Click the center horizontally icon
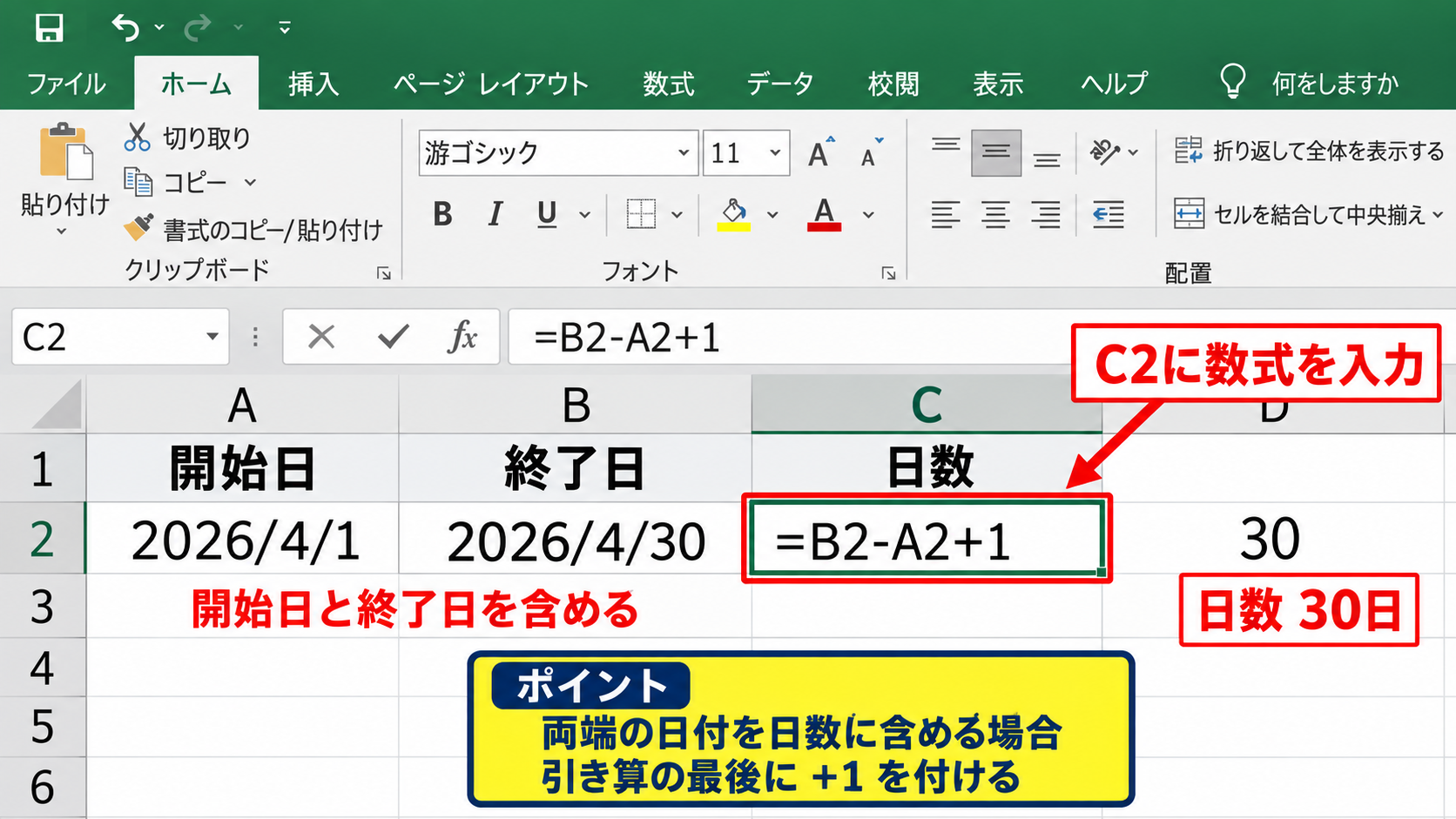This screenshot has height=819, width=1456. pyautogui.click(x=996, y=214)
